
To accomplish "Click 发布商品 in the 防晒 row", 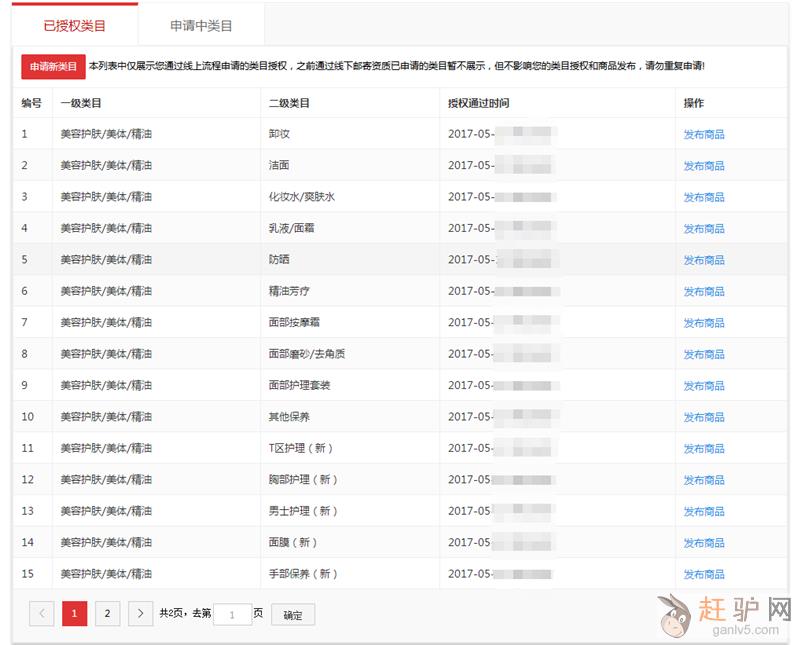I will pos(704,260).
